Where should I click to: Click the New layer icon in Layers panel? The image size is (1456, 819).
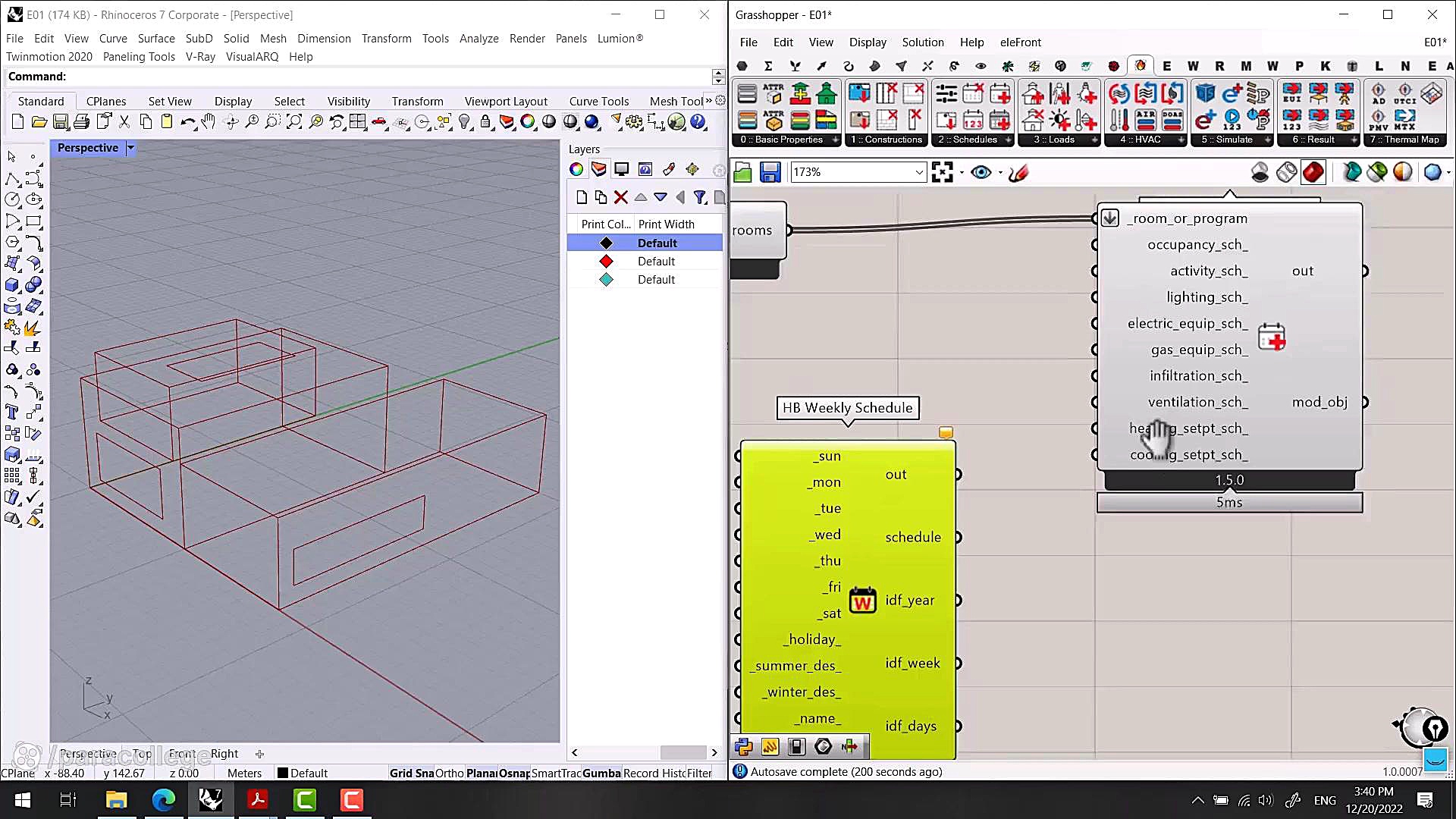tap(582, 198)
